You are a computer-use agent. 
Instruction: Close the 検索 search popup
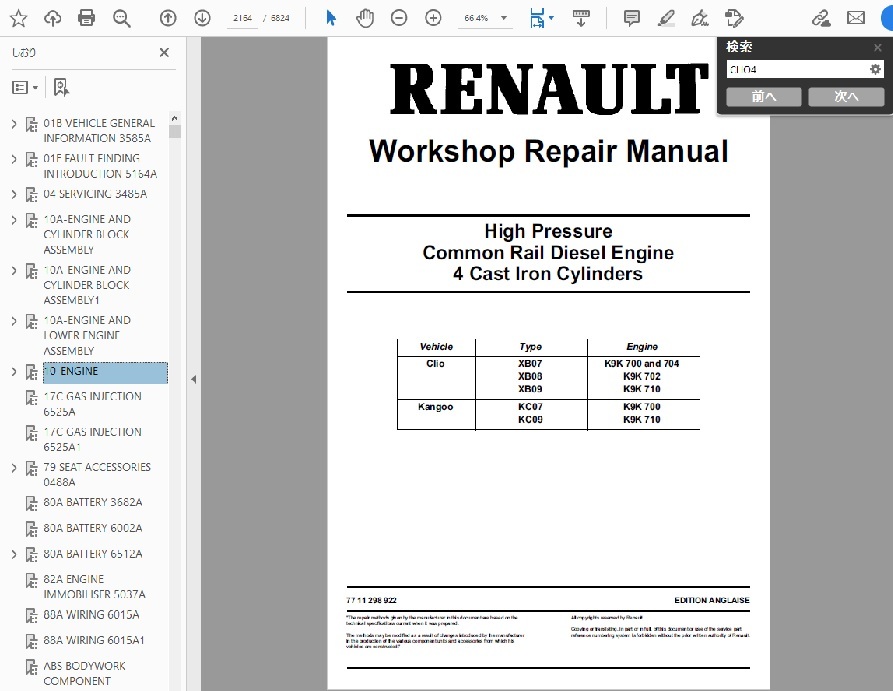tap(878, 48)
